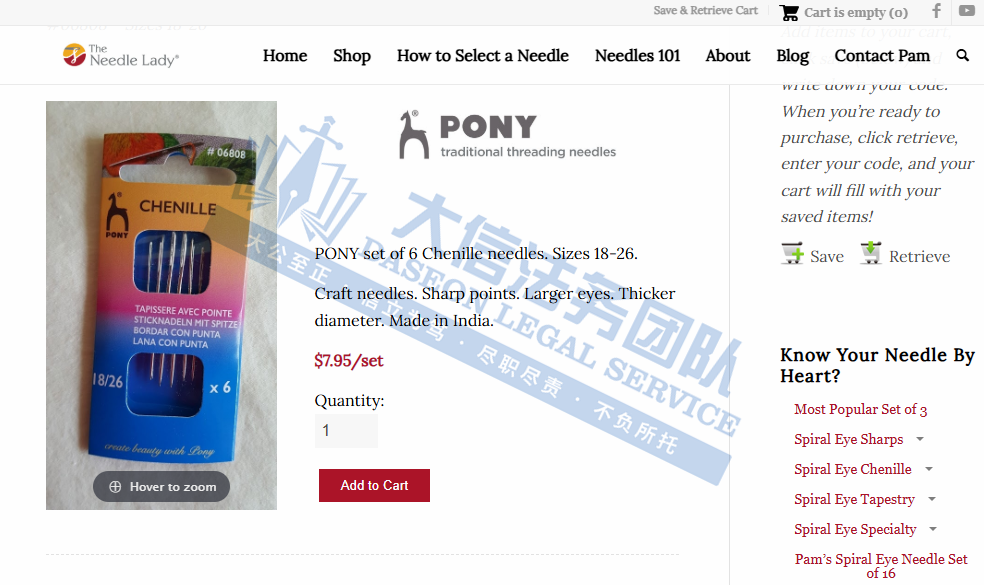Open Most Popular Set of 3 link
This screenshot has height=585, width=984.
(x=860, y=409)
